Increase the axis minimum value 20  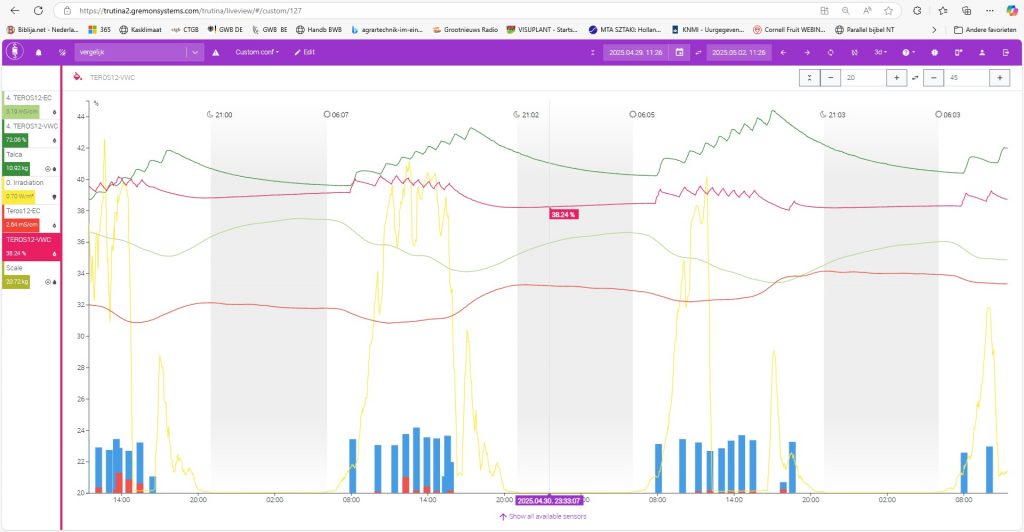pyautogui.click(x=897, y=78)
